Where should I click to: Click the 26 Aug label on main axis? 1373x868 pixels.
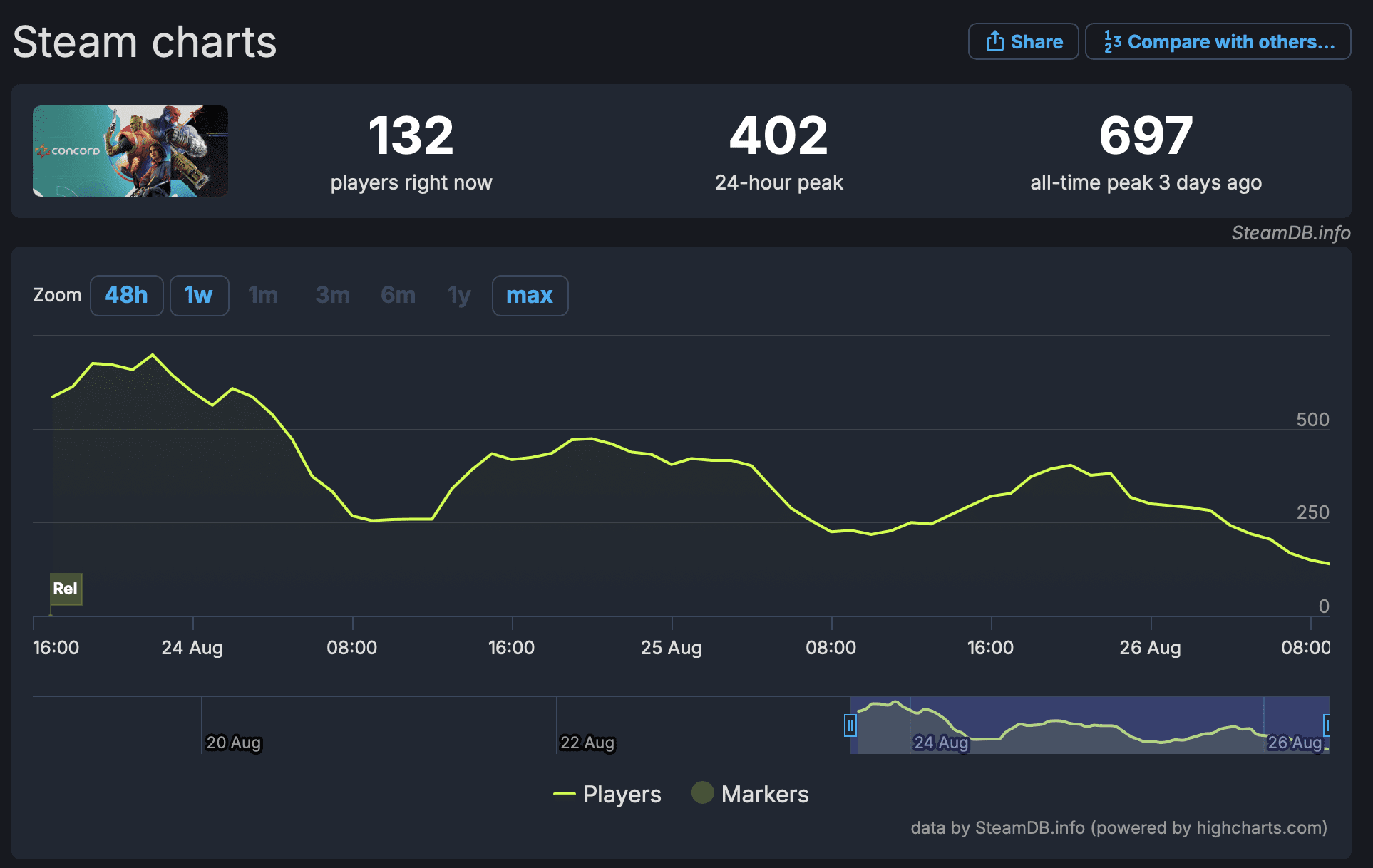tap(1151, 648)
